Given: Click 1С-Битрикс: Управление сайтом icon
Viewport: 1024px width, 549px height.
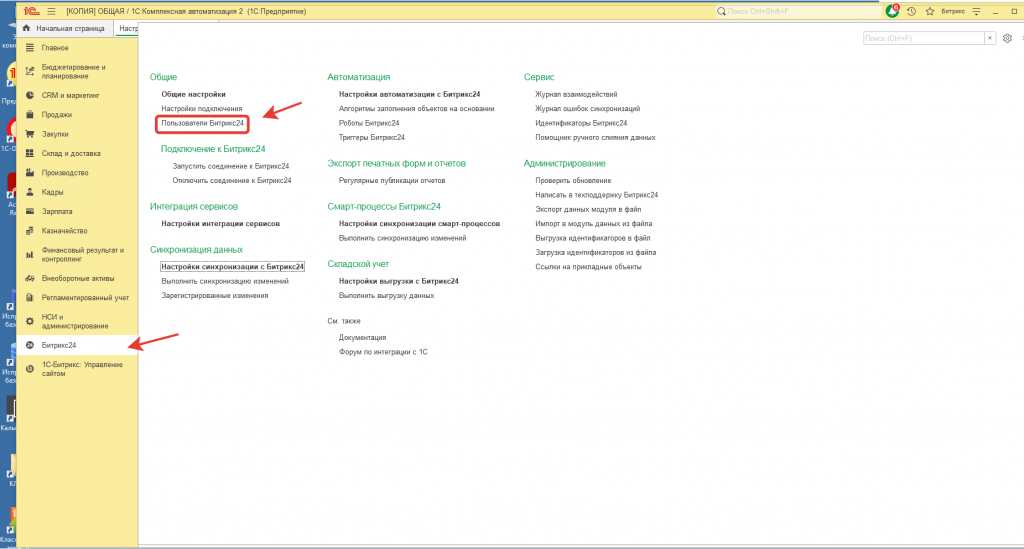Looking at the screenshot, I should [29, 369].
